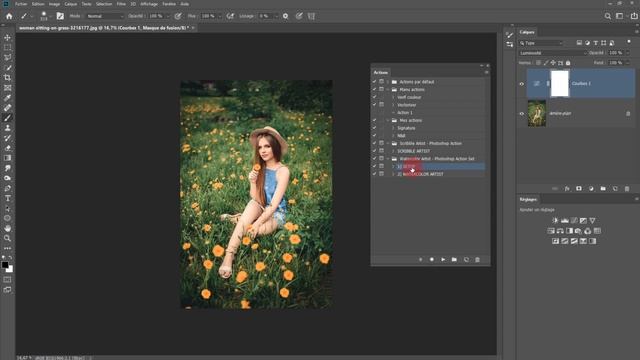Select the Hand tool

point(7,228)
